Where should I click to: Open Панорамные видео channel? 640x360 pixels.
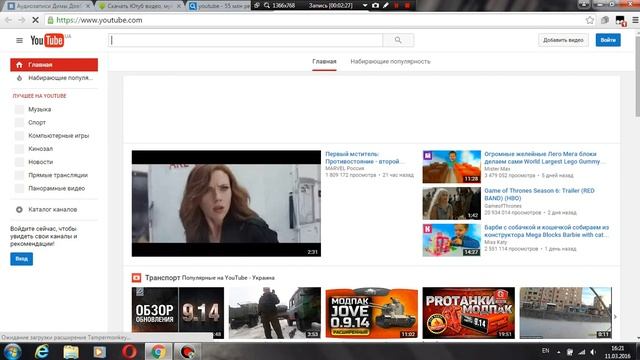(56, 188)
